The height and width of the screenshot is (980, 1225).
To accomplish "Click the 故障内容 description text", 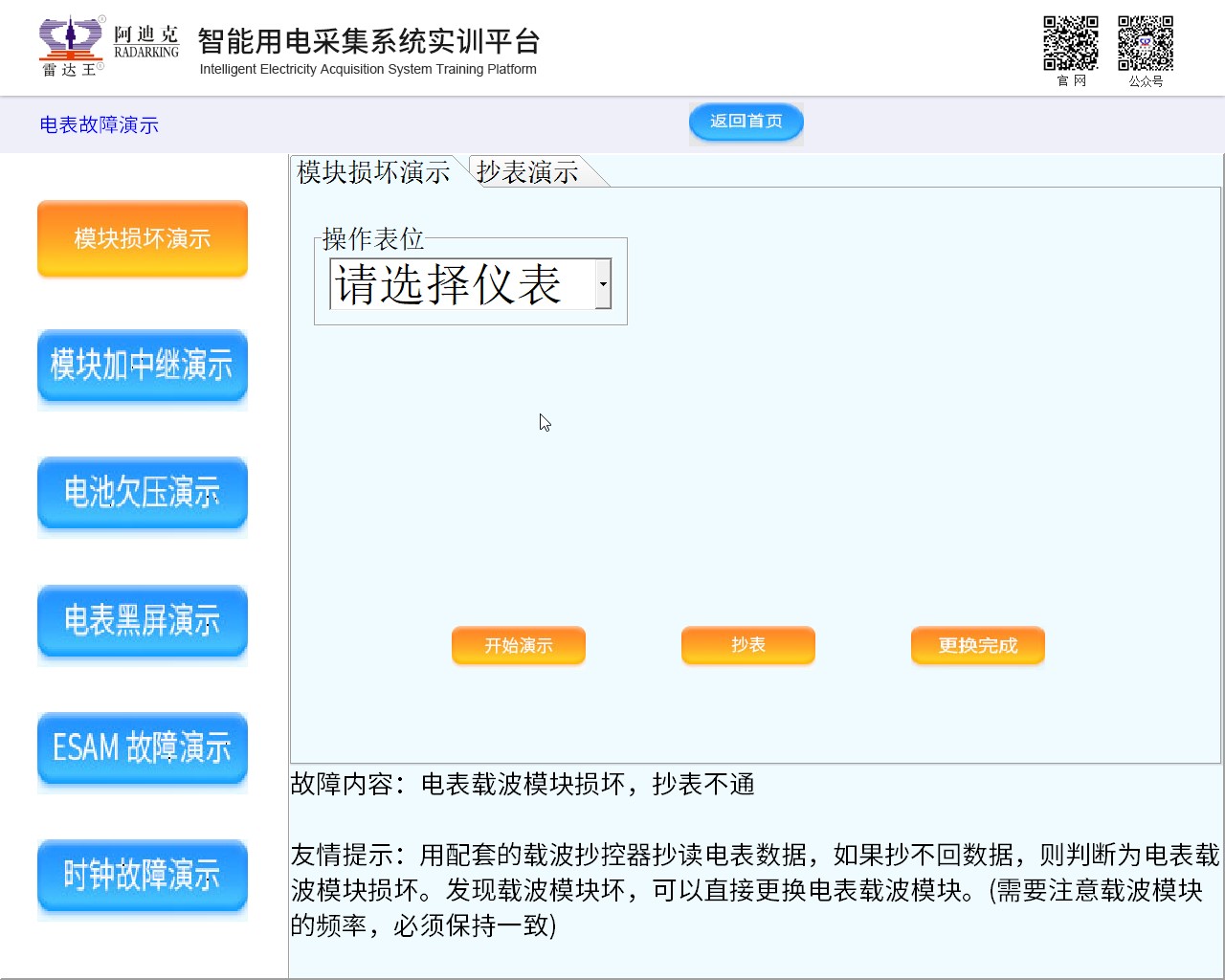I will tap(523, 785).
